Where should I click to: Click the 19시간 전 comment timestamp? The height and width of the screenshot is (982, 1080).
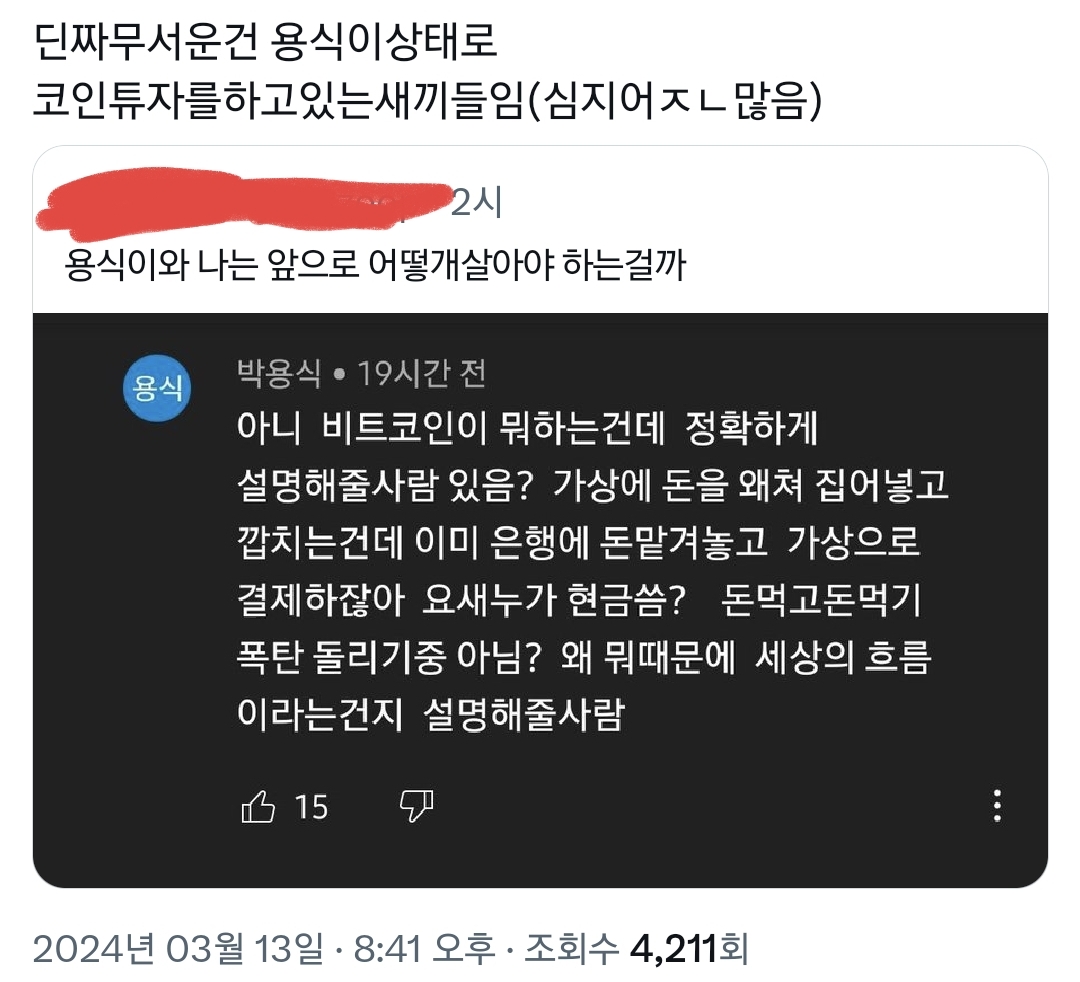point(422,374)
